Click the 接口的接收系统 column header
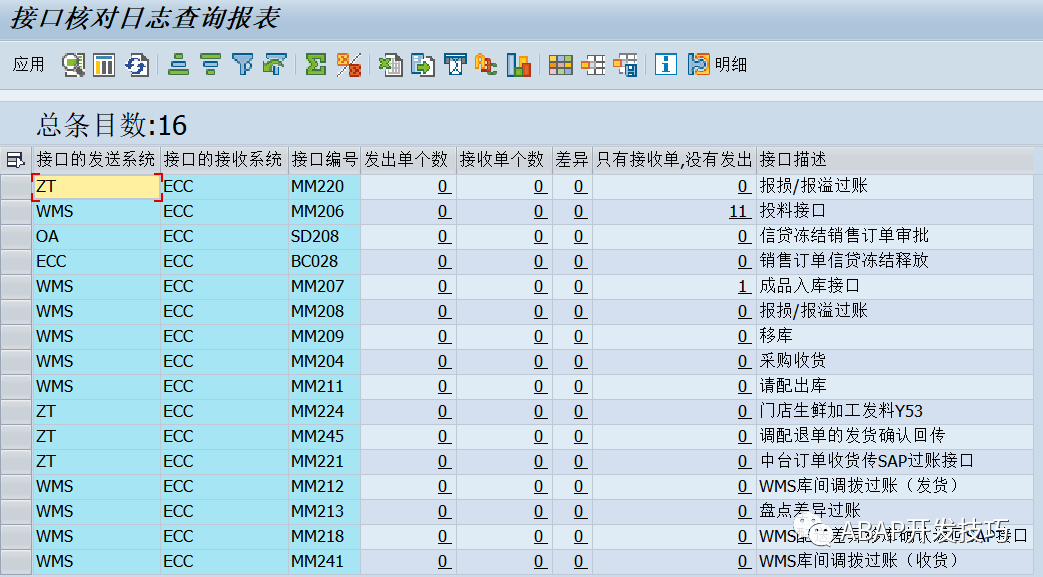The image size is (1043, 577). (x=224, y=160)
